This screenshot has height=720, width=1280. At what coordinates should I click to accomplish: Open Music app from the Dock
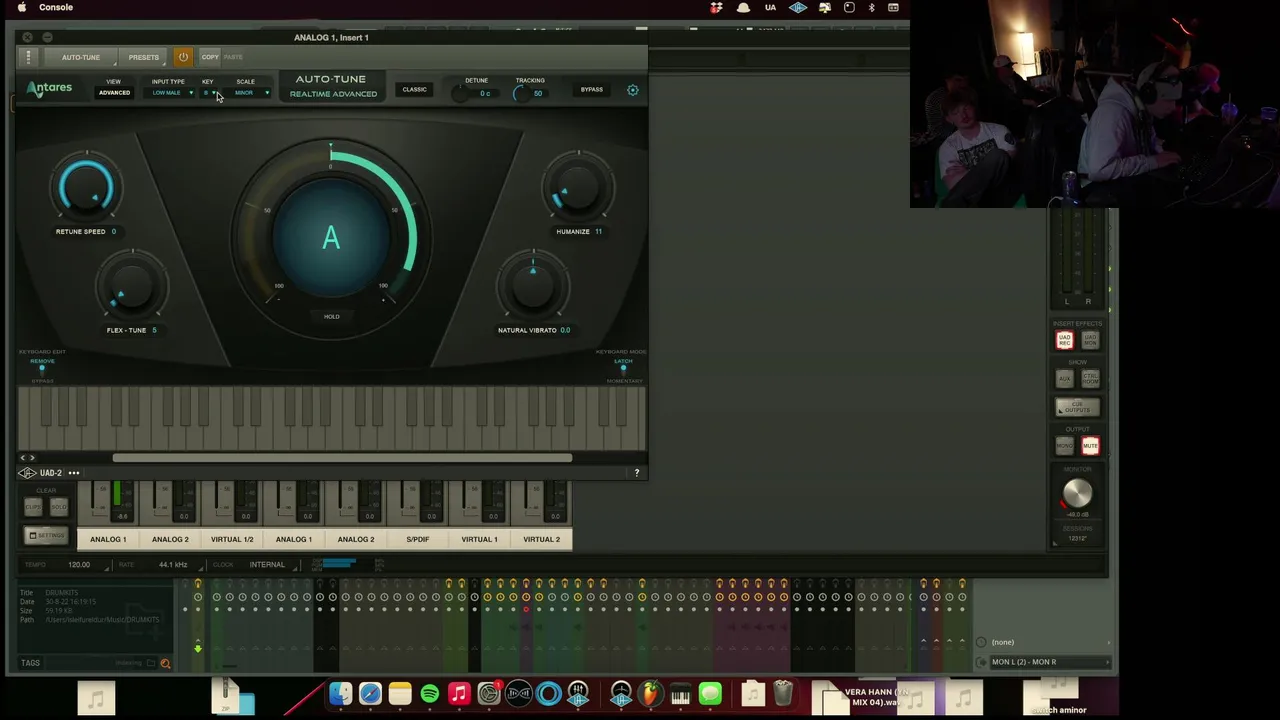coord(459,693)
